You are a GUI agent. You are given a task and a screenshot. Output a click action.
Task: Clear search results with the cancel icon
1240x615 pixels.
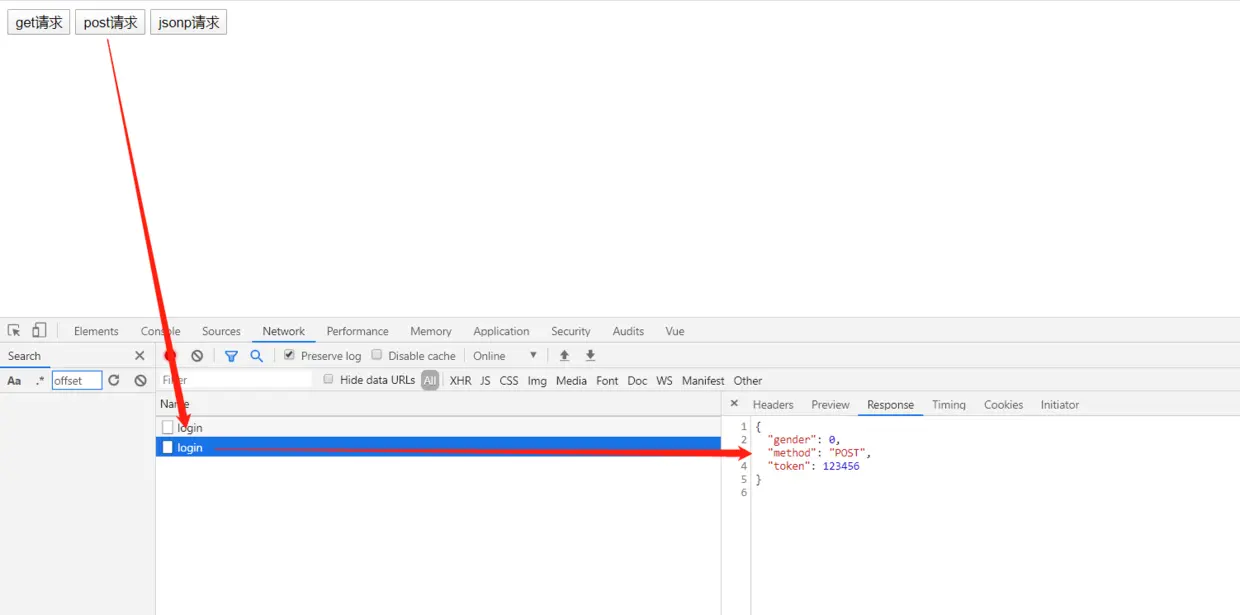pyautogui.click(x=141, y=381)
